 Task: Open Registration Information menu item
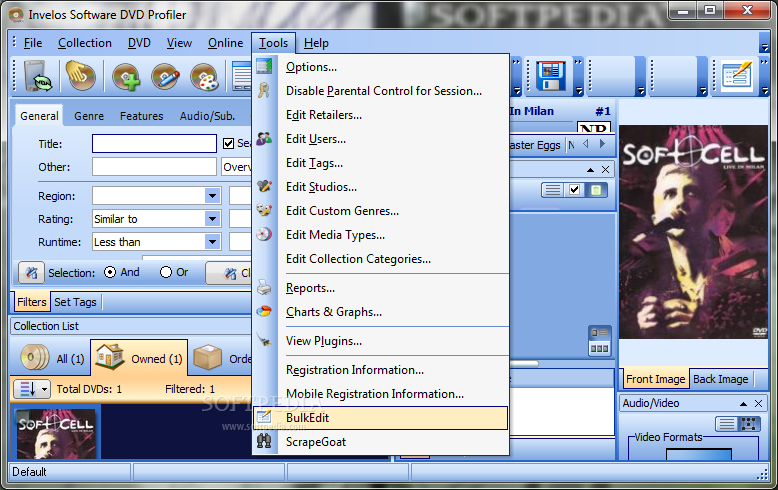pyautogui.click(x=380, y=370)
